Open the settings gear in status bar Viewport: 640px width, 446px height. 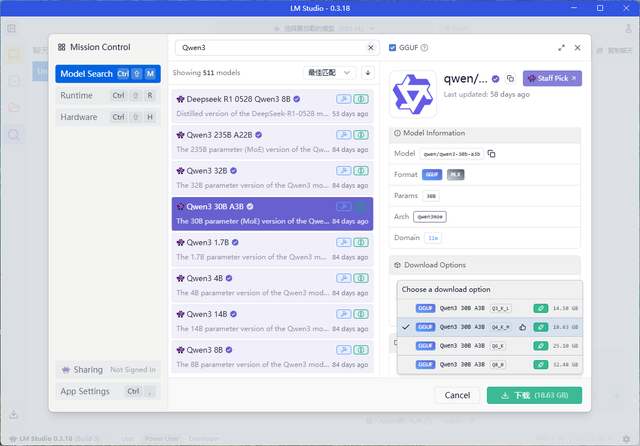[x=626, y=439]
